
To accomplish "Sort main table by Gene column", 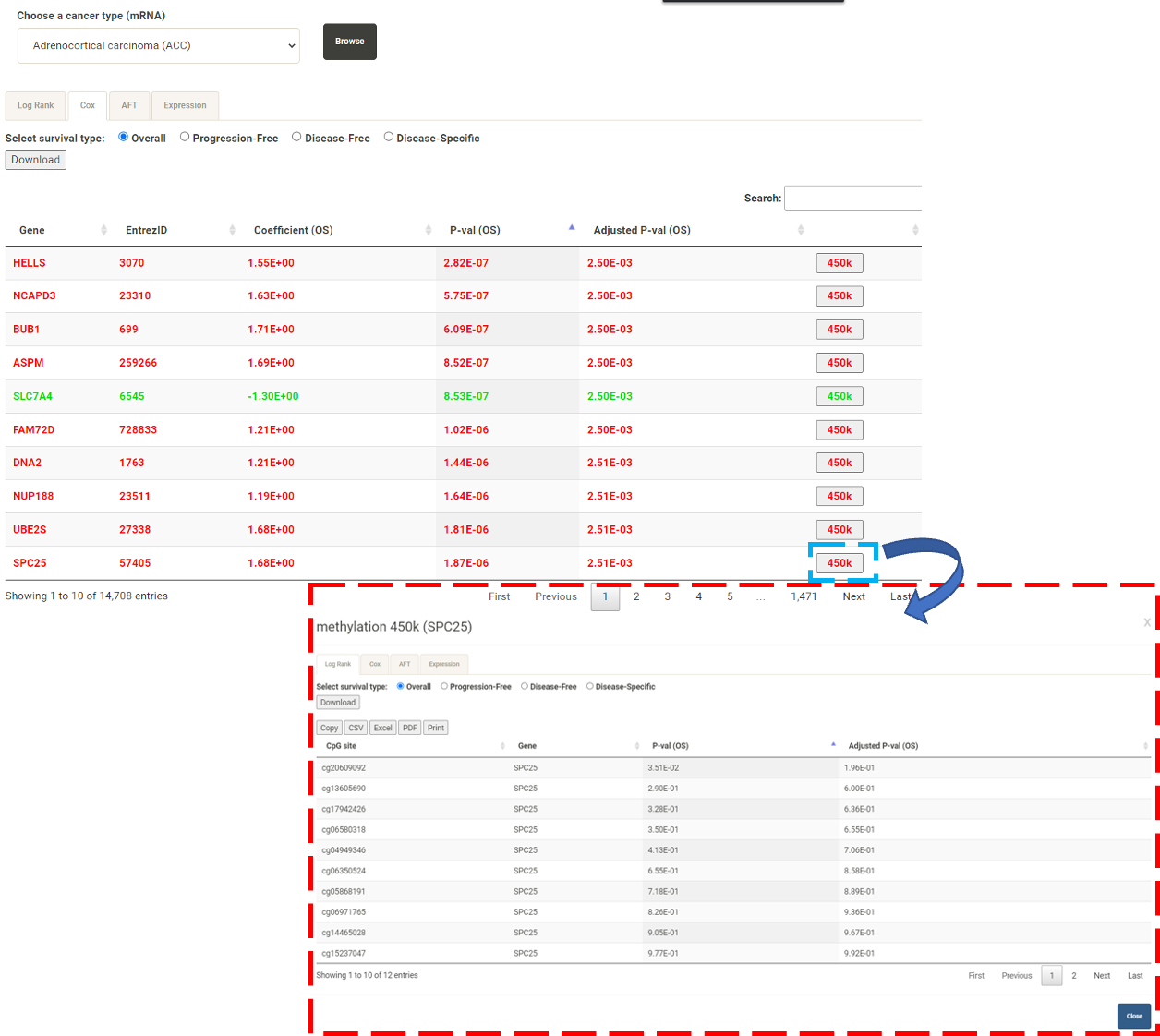I will [32, 230].
